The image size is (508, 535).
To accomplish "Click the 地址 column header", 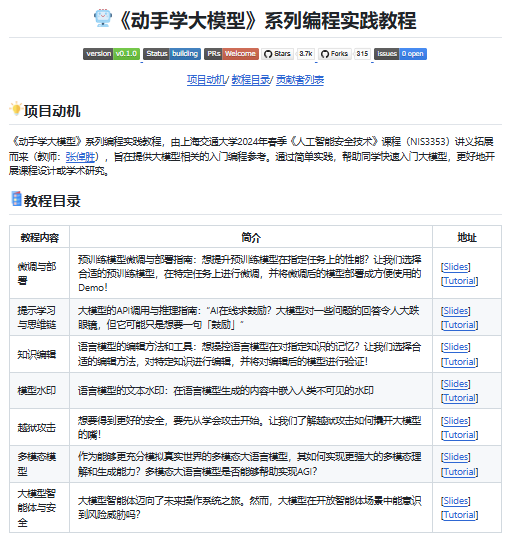I will [467, 237].
